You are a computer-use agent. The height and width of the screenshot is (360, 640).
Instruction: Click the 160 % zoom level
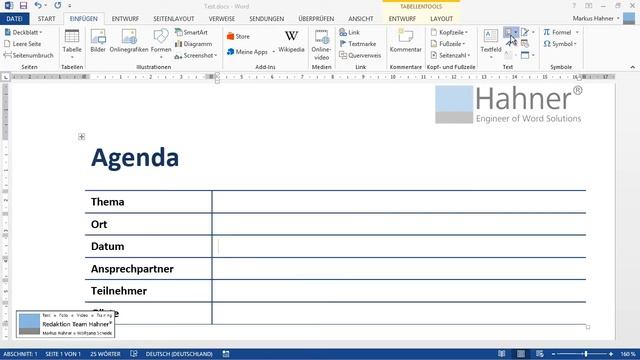click(x=628, y=354)
